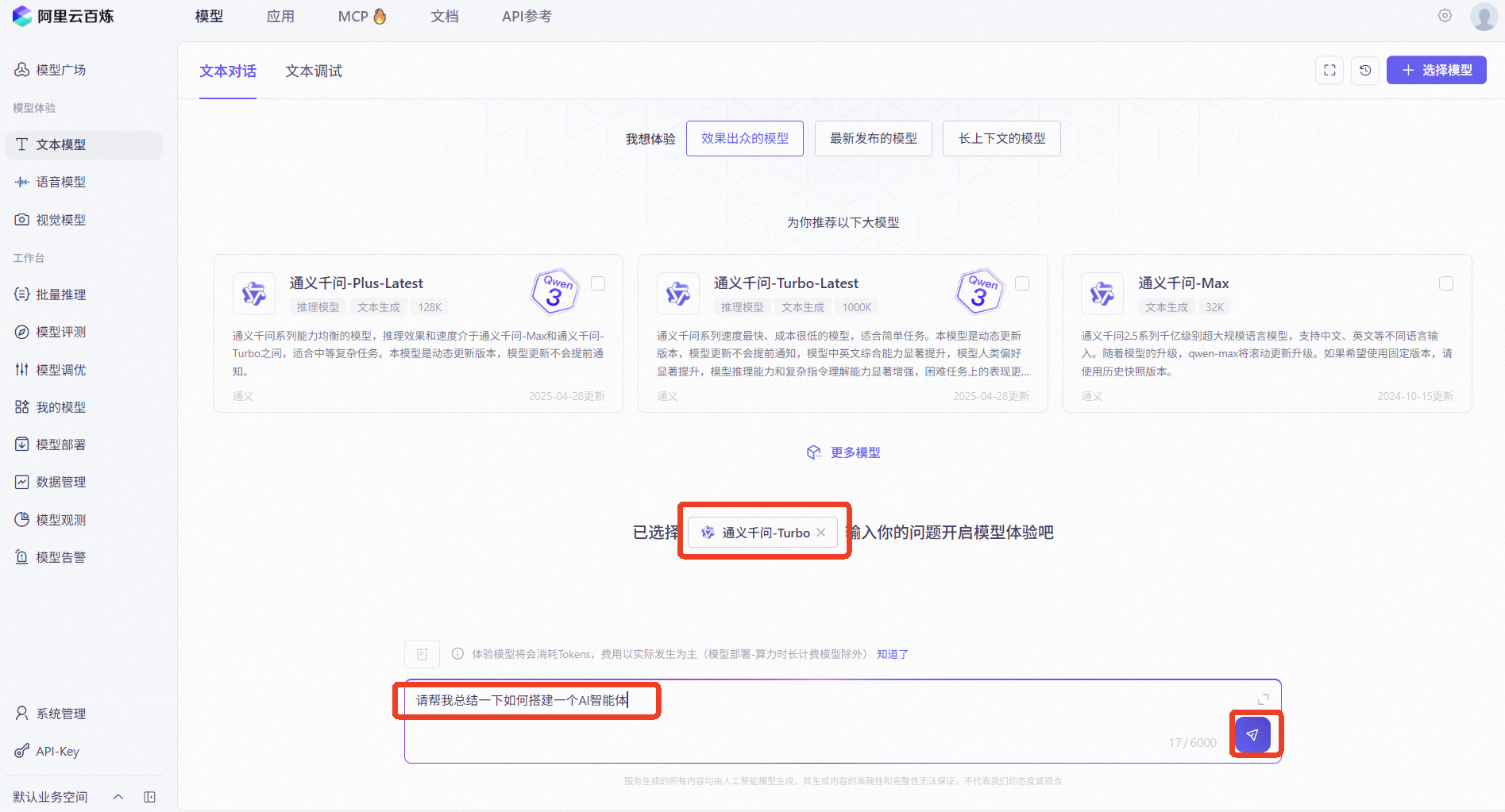
Task: Click the 模型调优 sliders icon
Action: pyautogui.click(x=21, y=370)
